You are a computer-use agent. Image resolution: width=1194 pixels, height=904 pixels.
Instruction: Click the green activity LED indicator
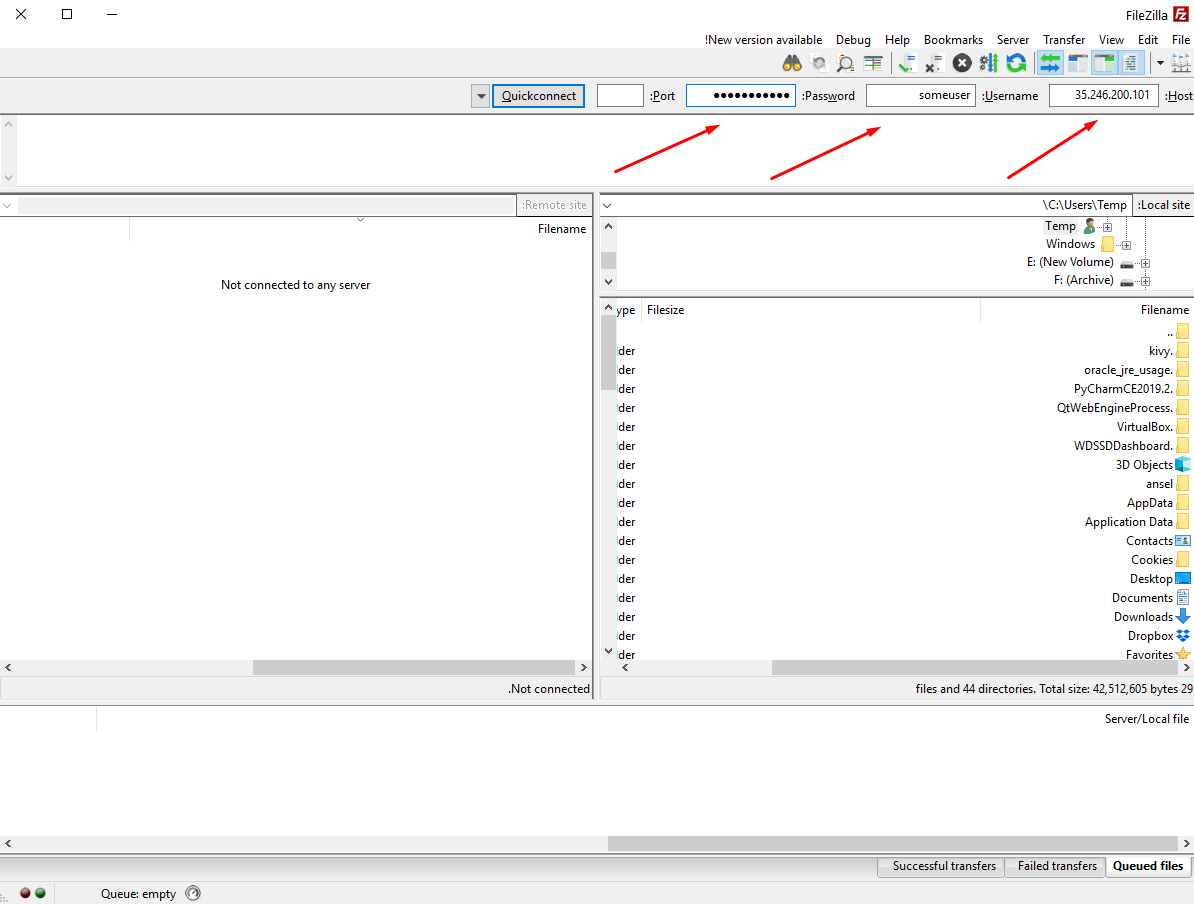[x=40, y=893]
